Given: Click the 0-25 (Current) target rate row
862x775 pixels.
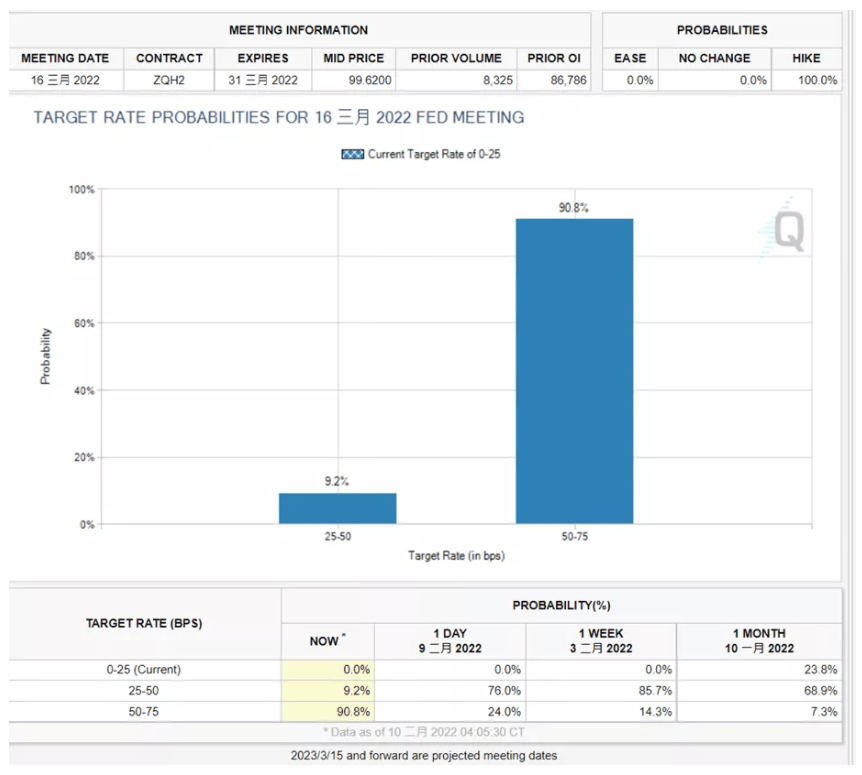Looking at the screenshot, I should pos(145,669).
